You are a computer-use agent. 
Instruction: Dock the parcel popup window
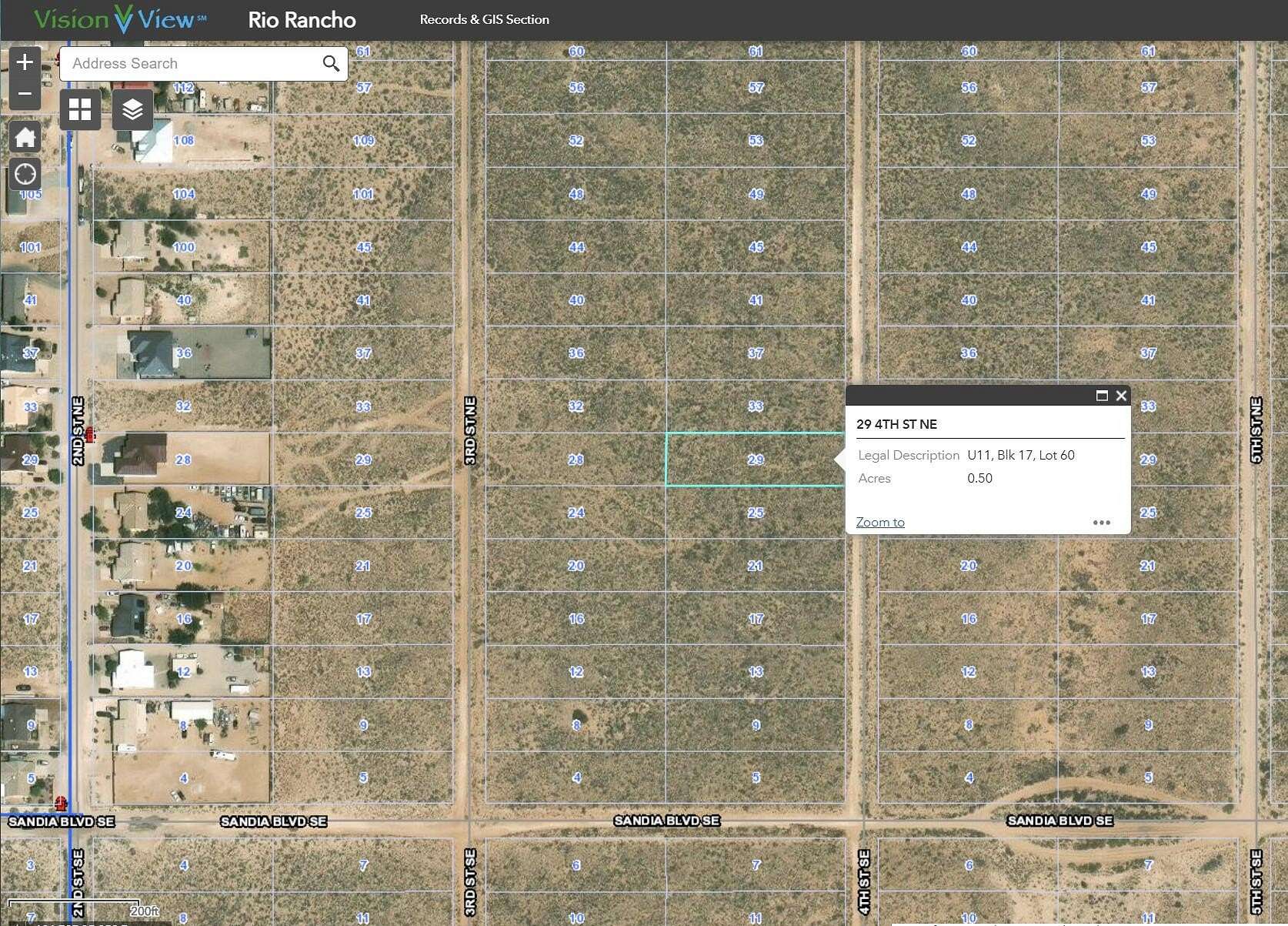[1100, 396]
